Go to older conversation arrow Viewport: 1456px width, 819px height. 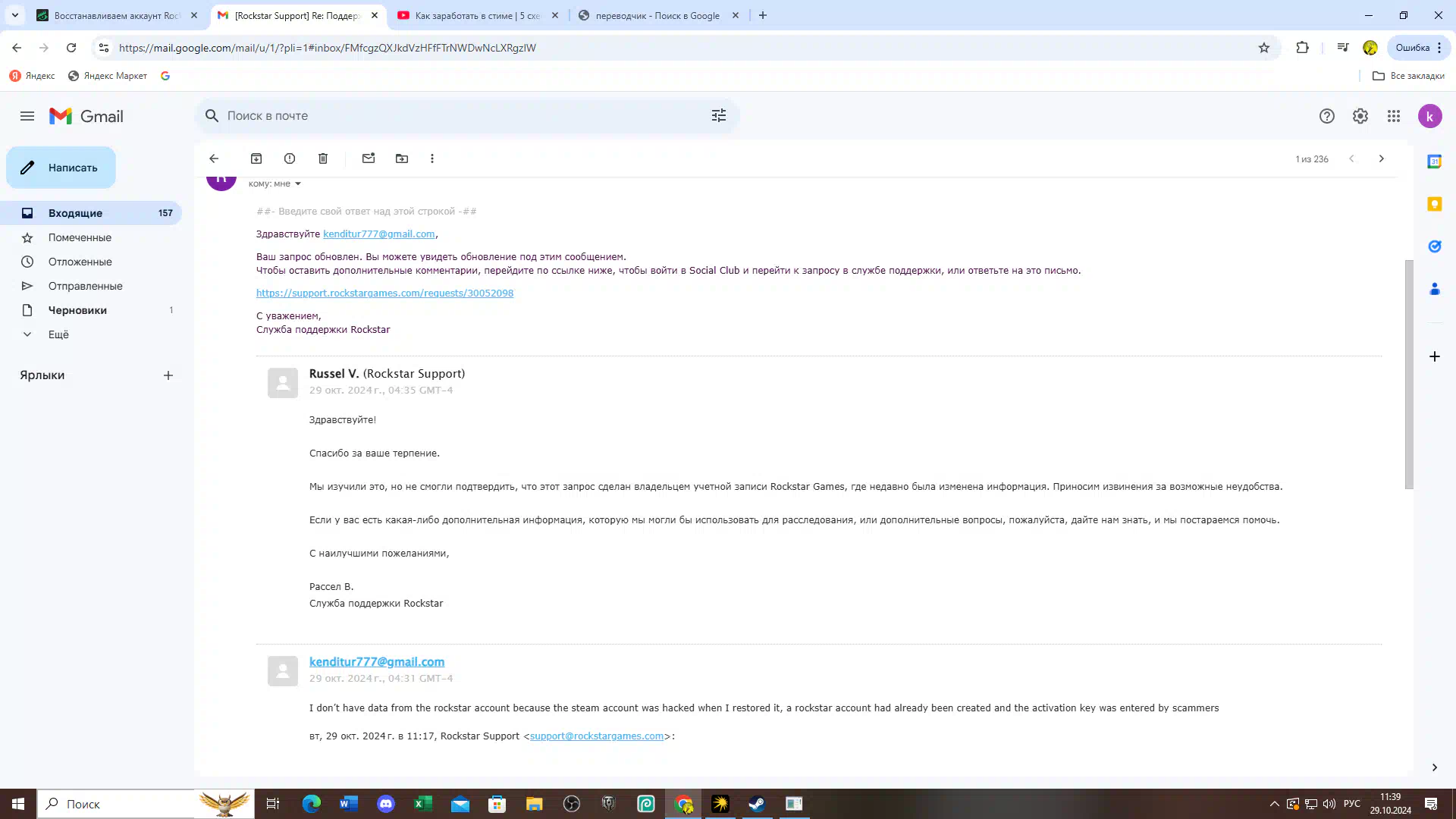(x=1382, y=158)
